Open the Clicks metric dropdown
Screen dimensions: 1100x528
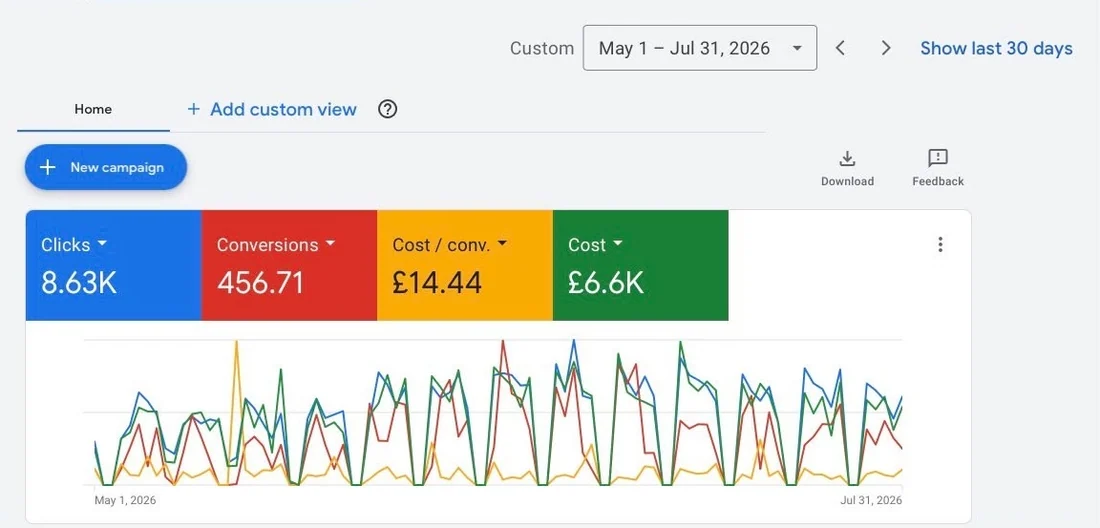(74, 245)
